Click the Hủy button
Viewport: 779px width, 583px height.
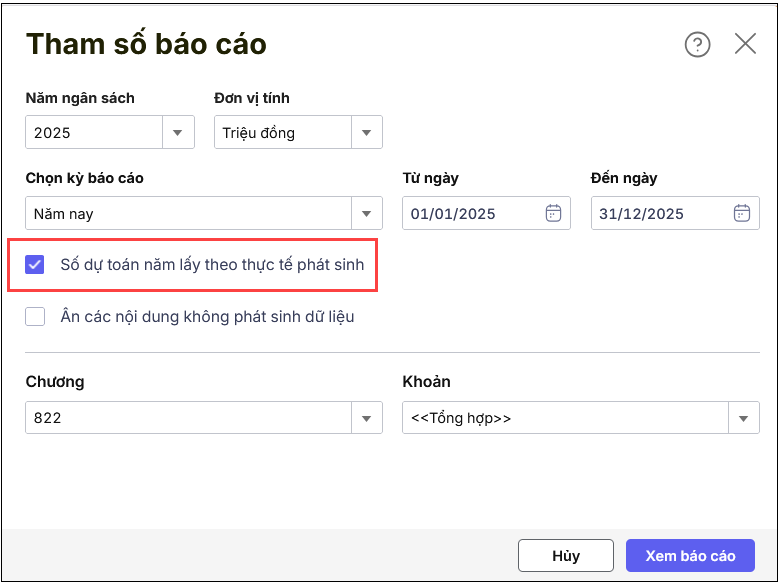coord(565,556)
